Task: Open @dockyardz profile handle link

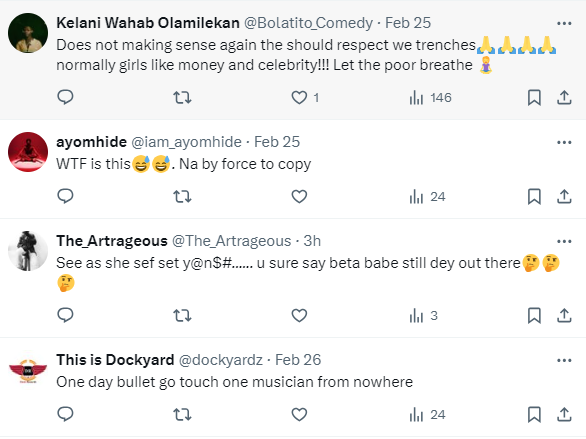Action: click(x=220, y=360)
